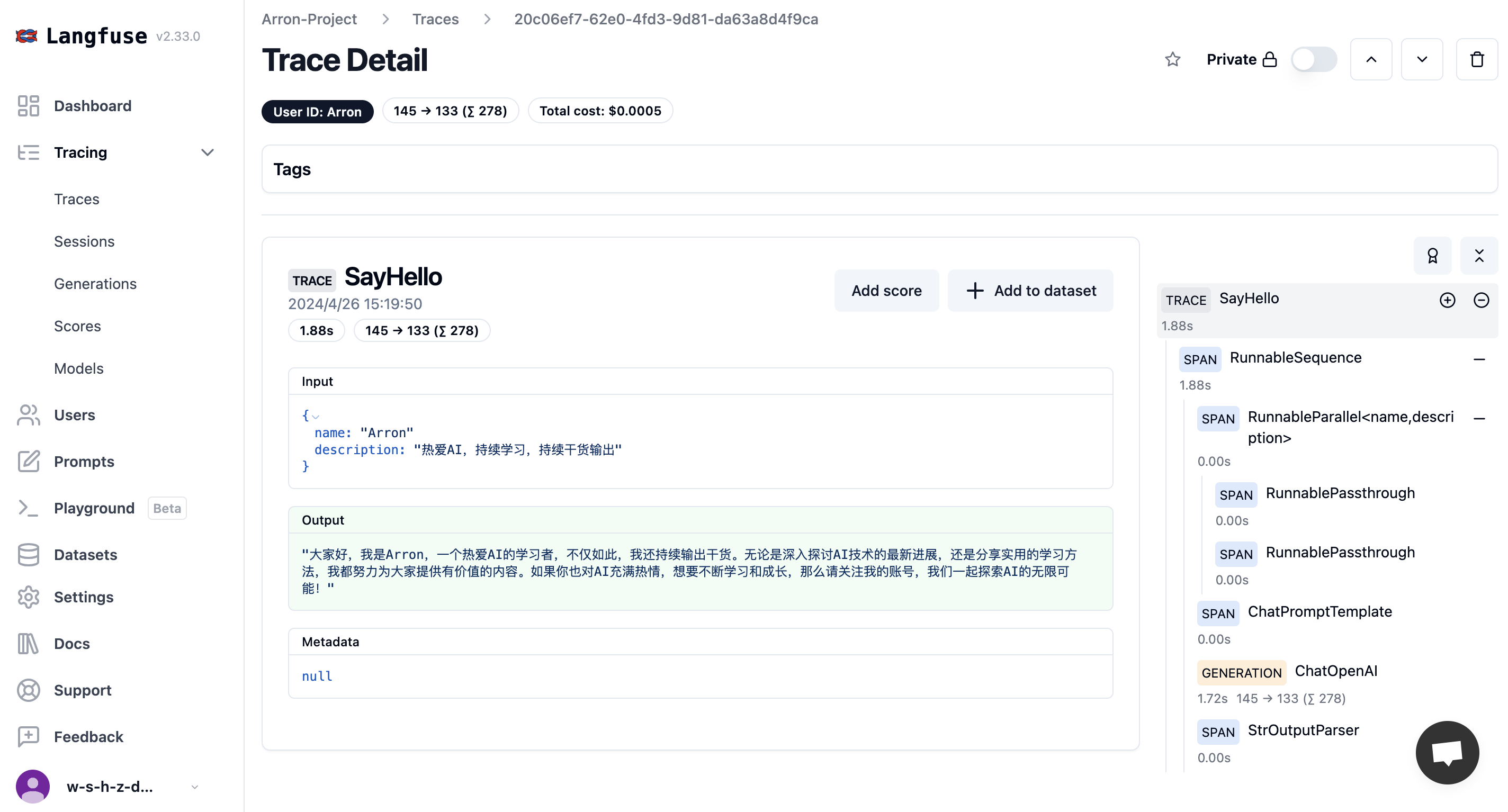Open the support chat bubble

[1447, 752]
